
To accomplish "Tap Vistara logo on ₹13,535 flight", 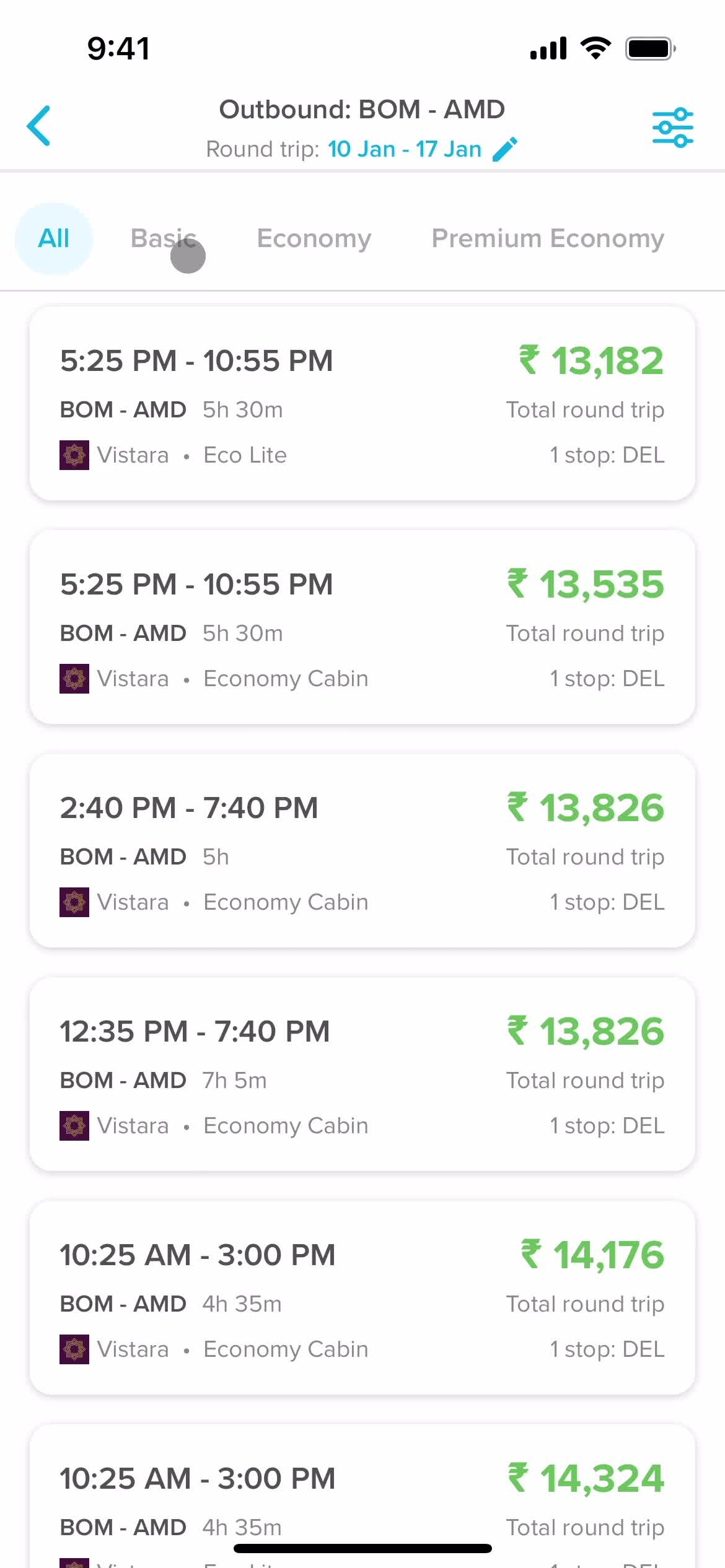I will click(x=74, y=679).
